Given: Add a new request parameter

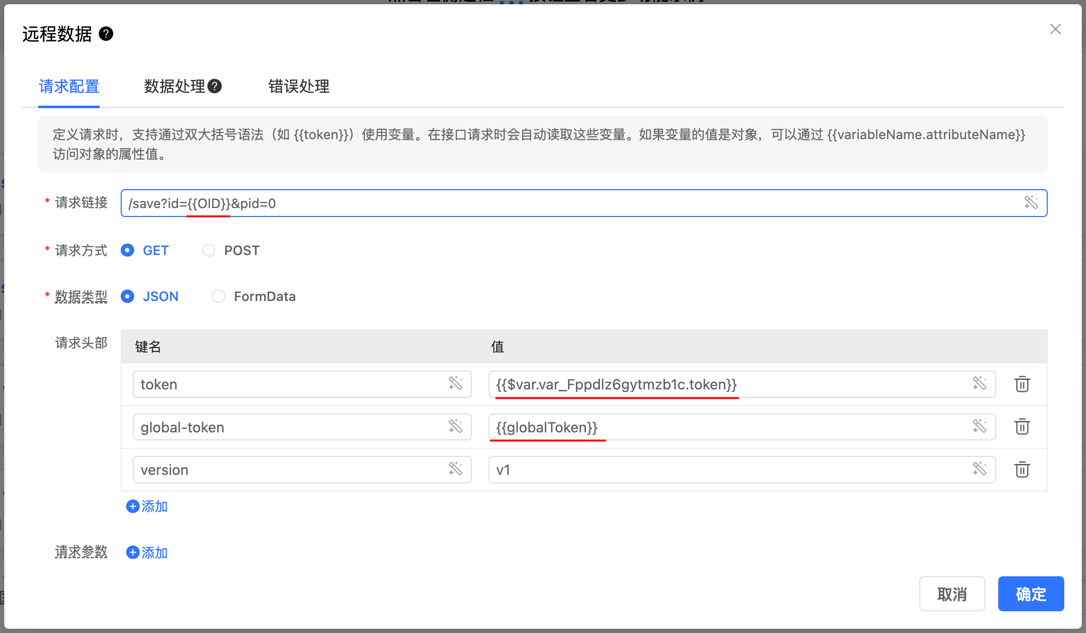Looking at the screenshot, I should 147,553.
